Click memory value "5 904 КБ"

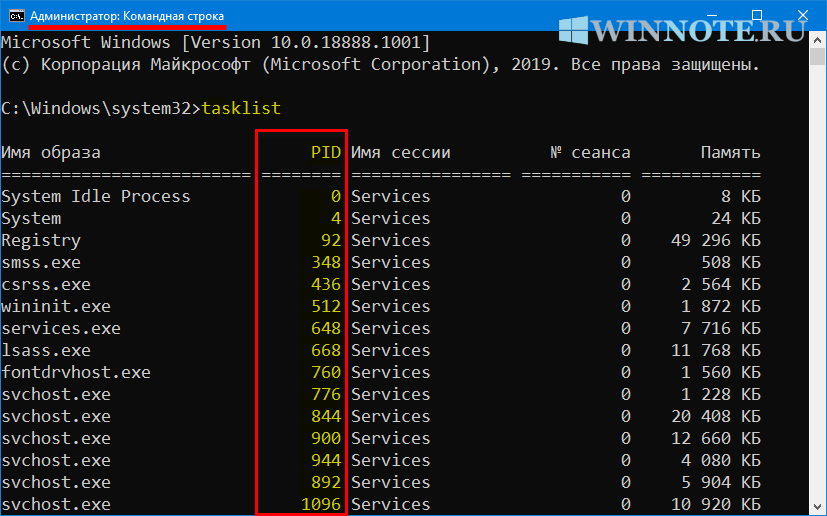click(721, 482)
